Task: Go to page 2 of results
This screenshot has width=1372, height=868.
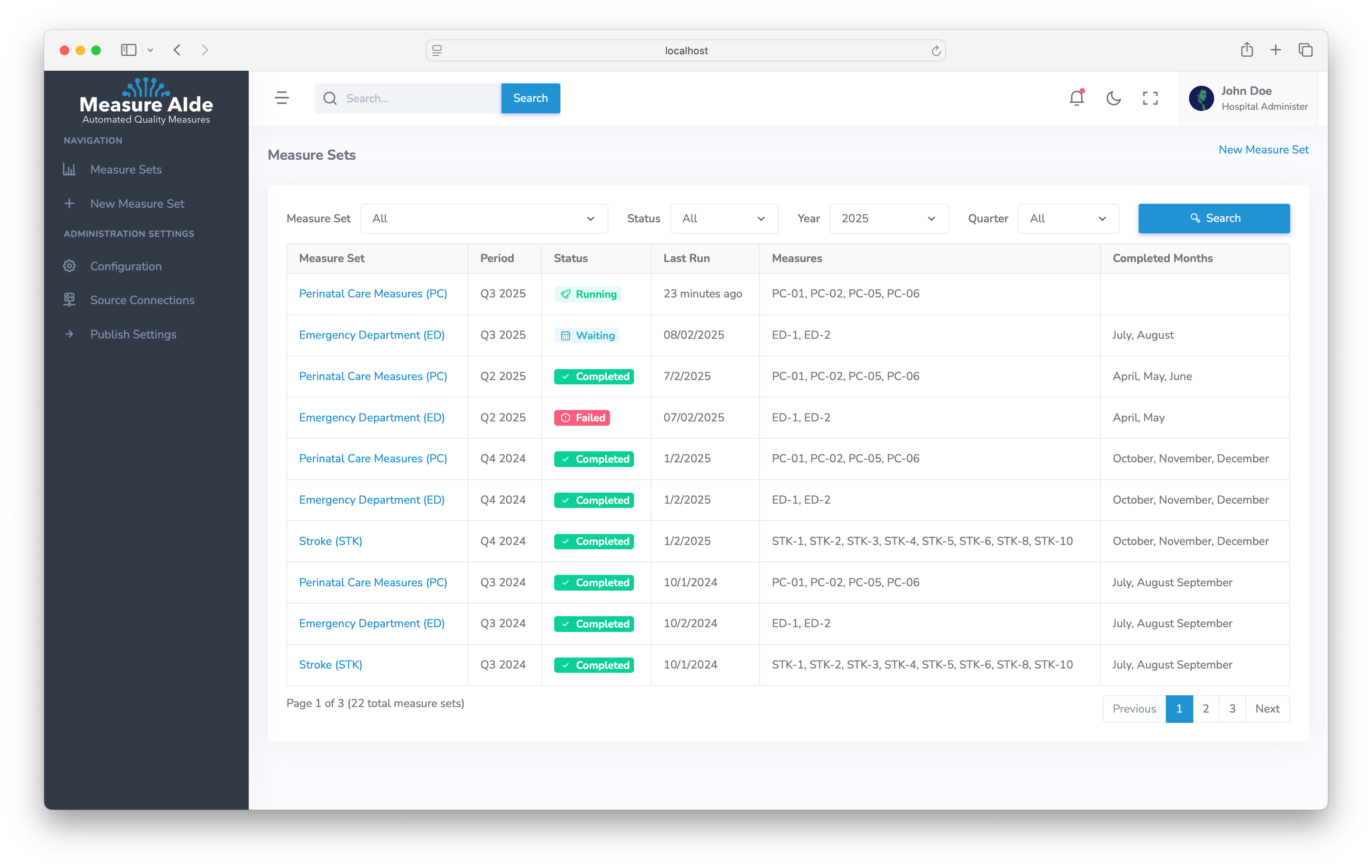Action: (x=1206, y=709)
